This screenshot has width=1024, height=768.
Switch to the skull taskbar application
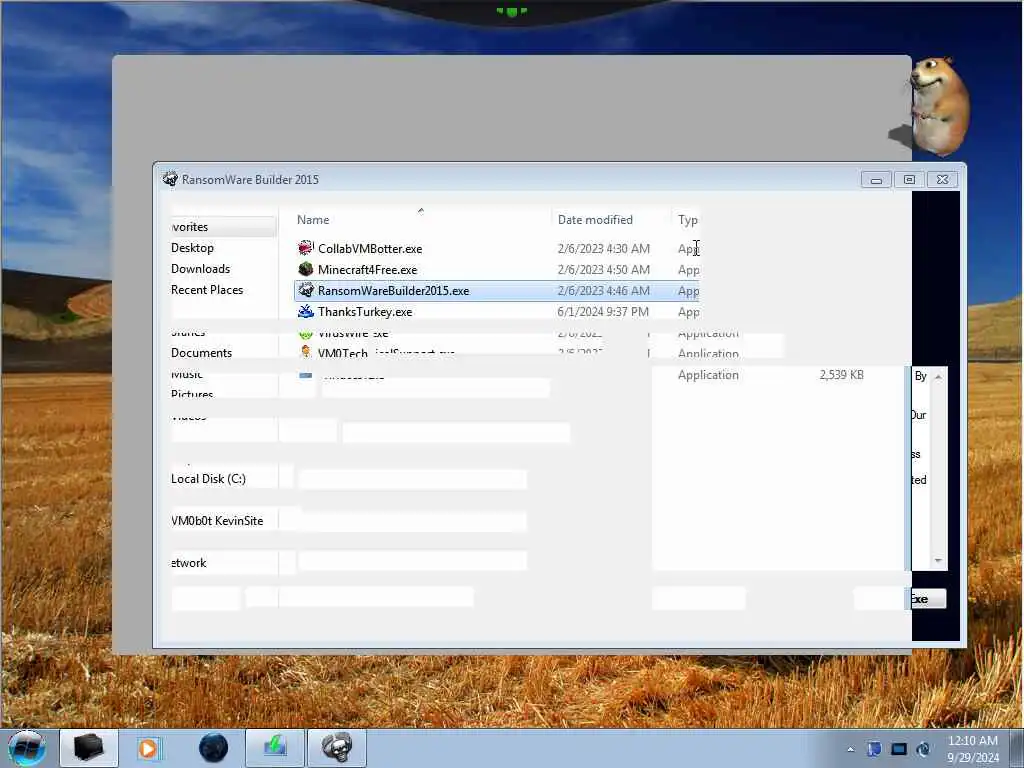[337, 748]
